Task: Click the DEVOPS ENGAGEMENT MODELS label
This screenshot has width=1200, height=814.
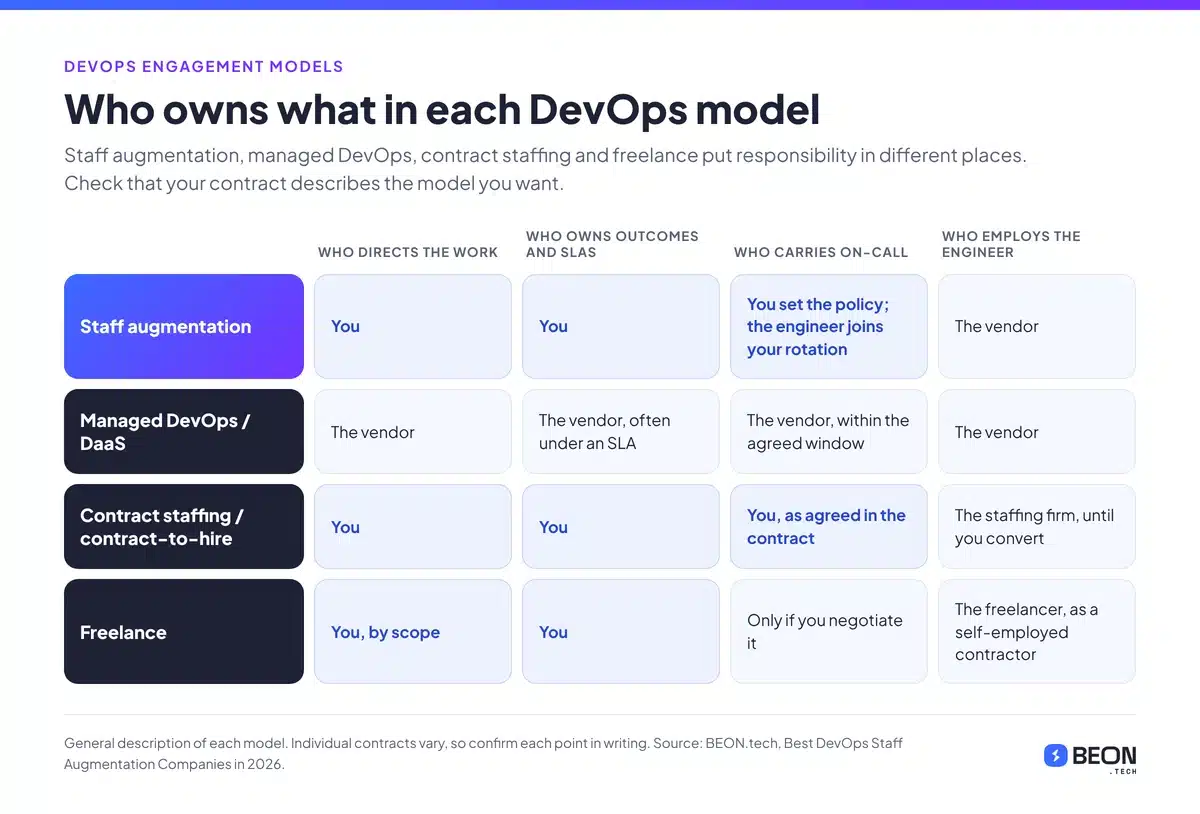Action: 204,67
